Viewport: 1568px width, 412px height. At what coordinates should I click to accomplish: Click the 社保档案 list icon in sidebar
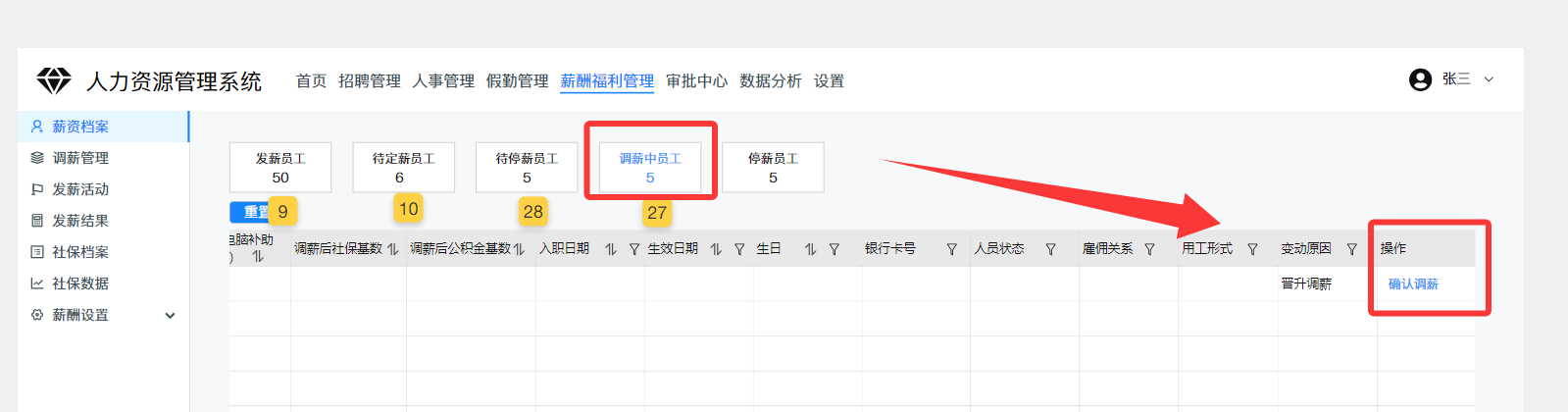coord(37,252)
